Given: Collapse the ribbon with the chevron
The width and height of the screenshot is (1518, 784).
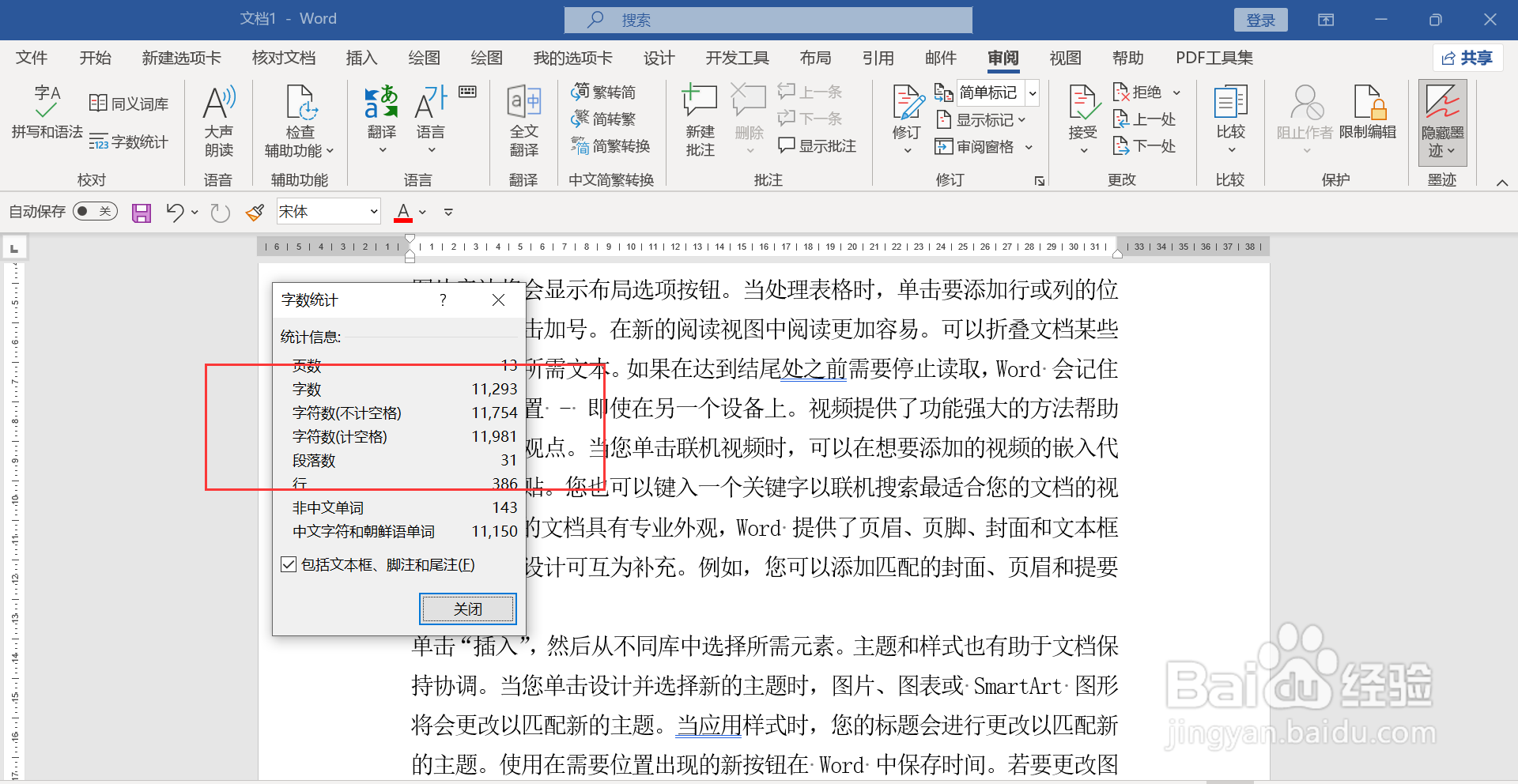Looking at the screenshot, I should (1502, 183).
